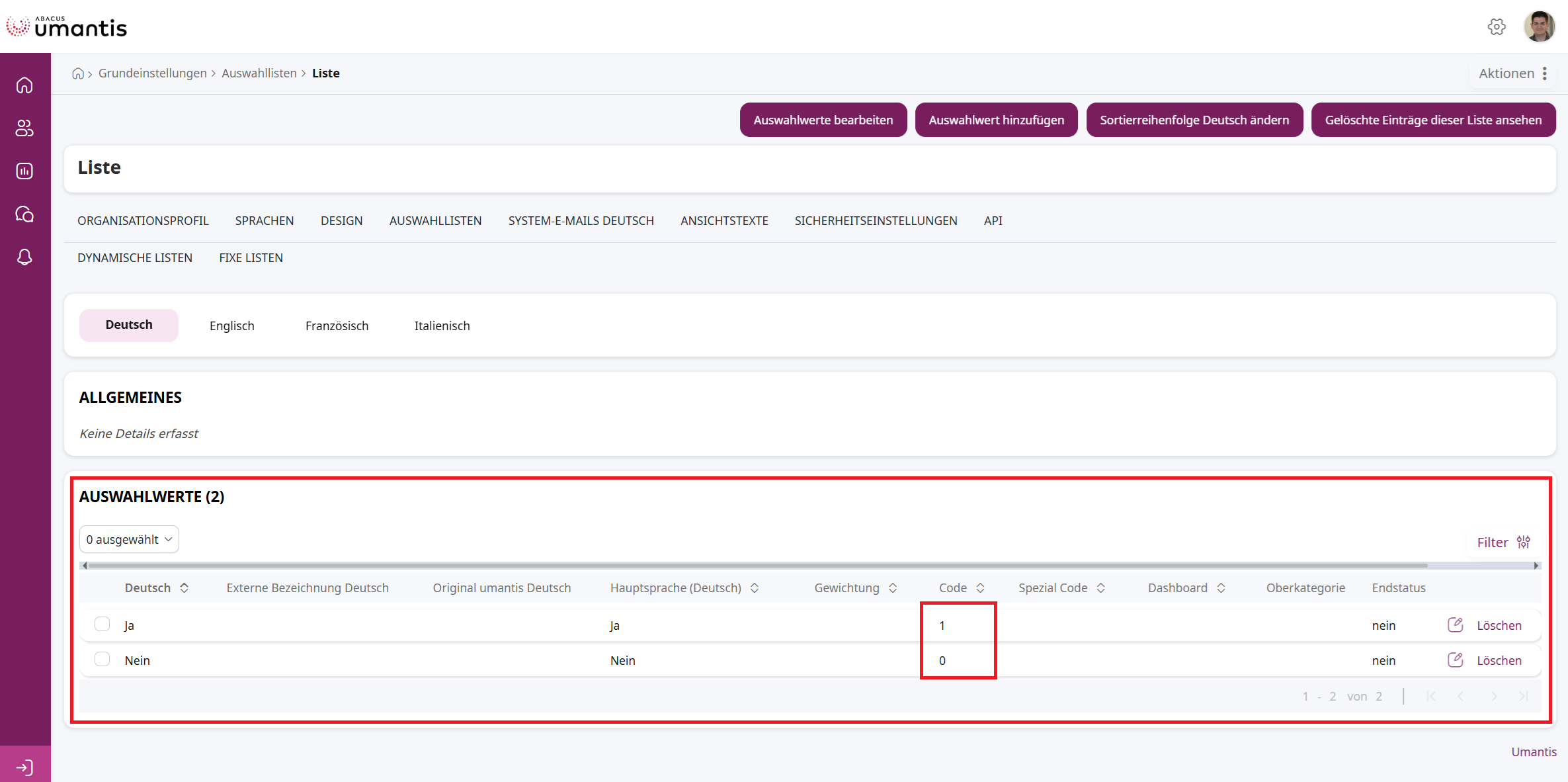Click the 'Auswahlwert hinzufügen' button
The height and width of the screenshot is (782, 1568).
point(996,120)
